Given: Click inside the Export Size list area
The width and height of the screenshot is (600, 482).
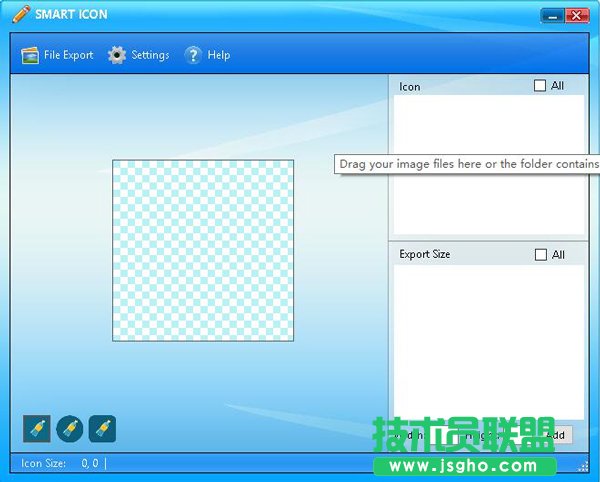Looking at the screenshot, I should point(488,330).
